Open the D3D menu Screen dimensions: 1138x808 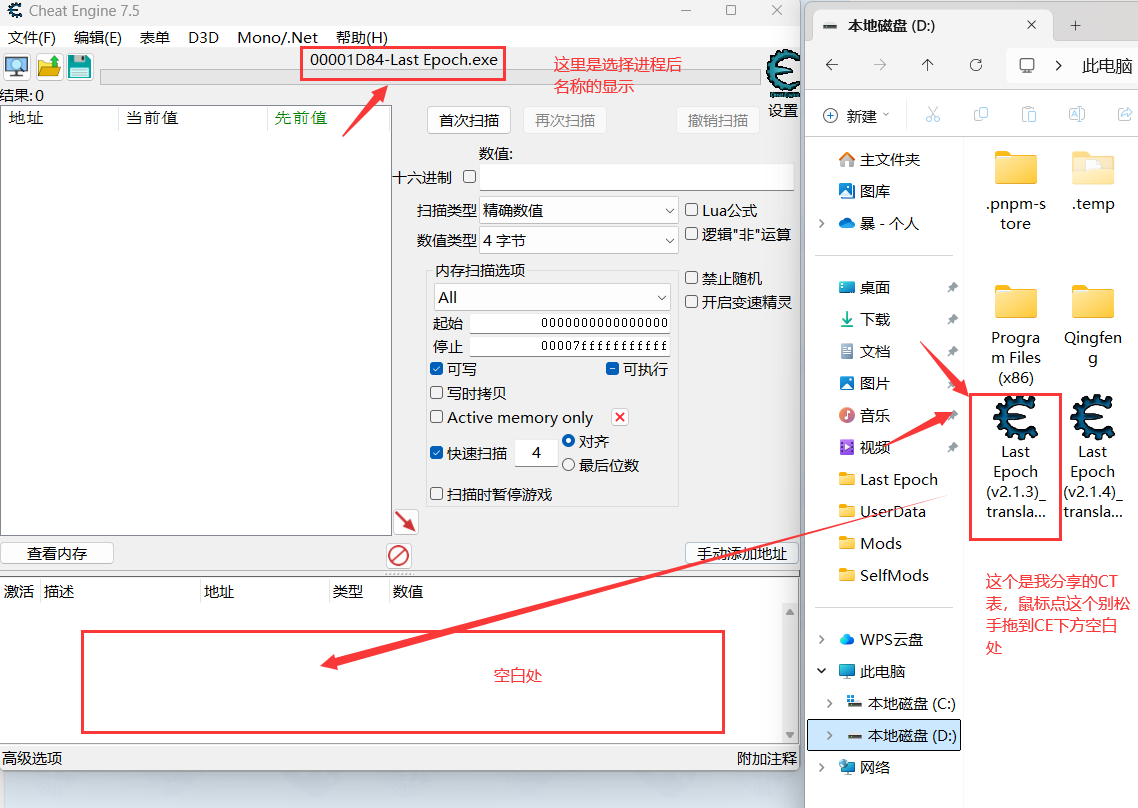pyautogui.click(x=203, y=38)
